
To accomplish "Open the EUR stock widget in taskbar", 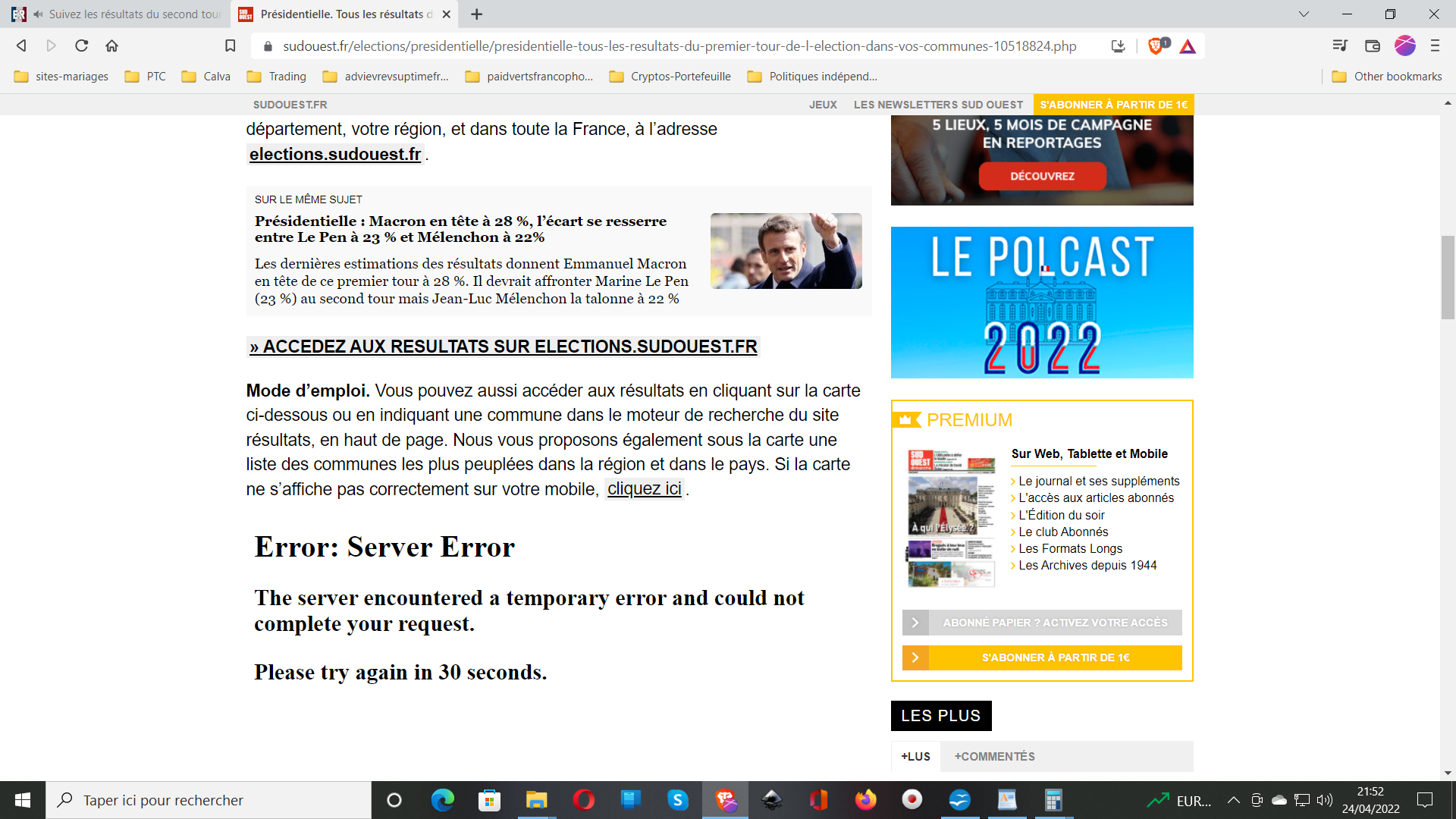I will coord(1180,800).
